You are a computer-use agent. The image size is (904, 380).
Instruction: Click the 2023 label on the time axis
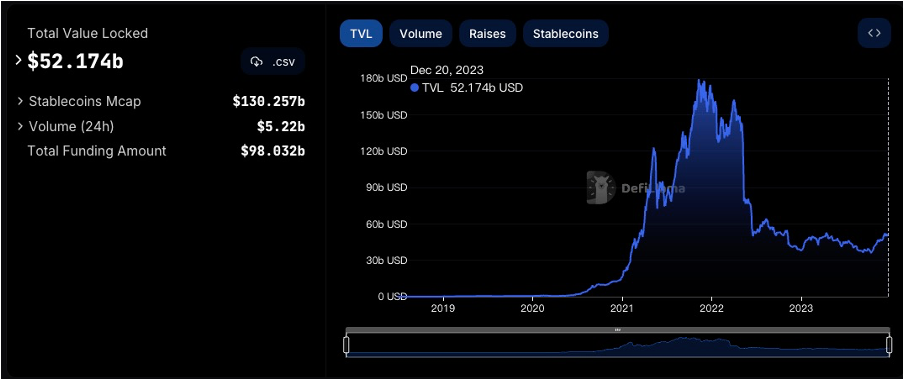tap(801, 308)
